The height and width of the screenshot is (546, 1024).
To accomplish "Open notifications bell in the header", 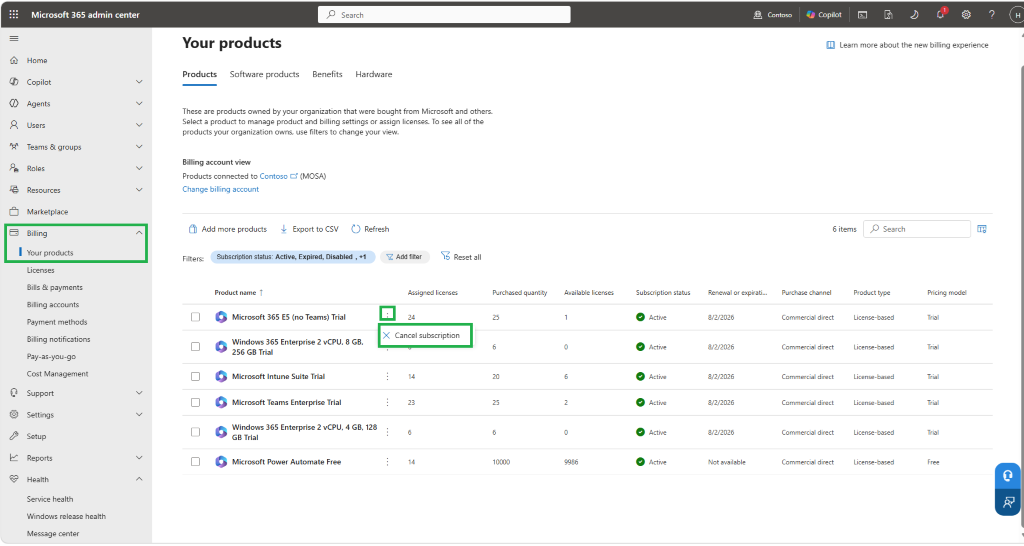I will 940,14.
